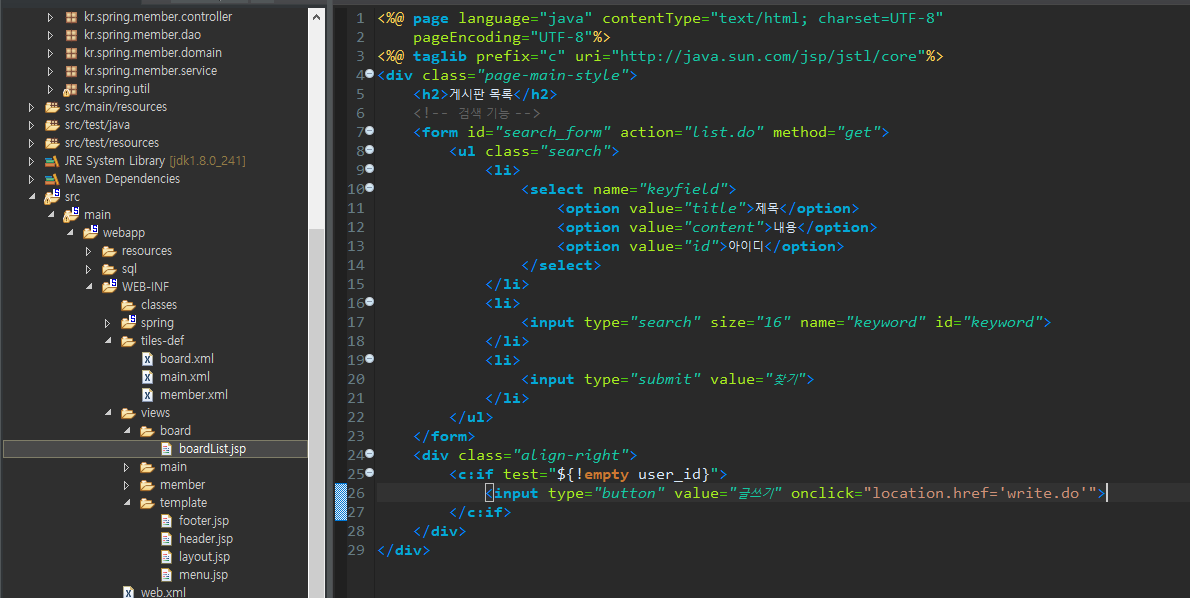Fold the form element on line 7
1190x598 pixels.
pos(370,131)
